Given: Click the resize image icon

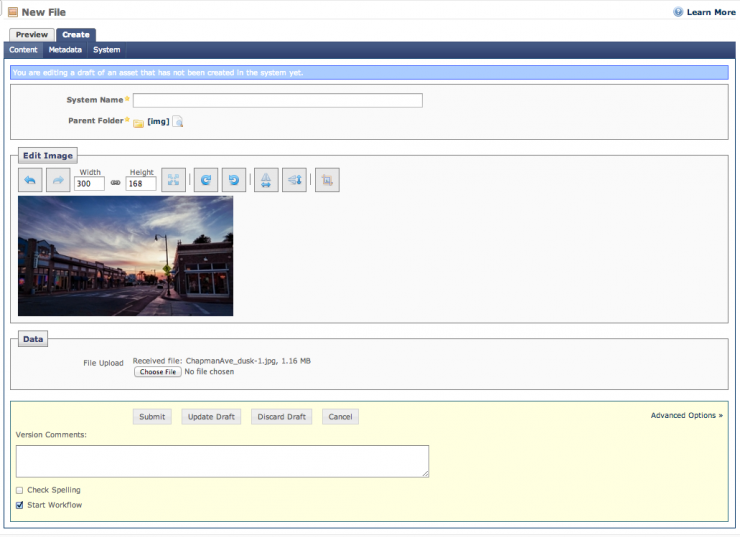Looking at the screenshot, I should click(x=173, y=180).
